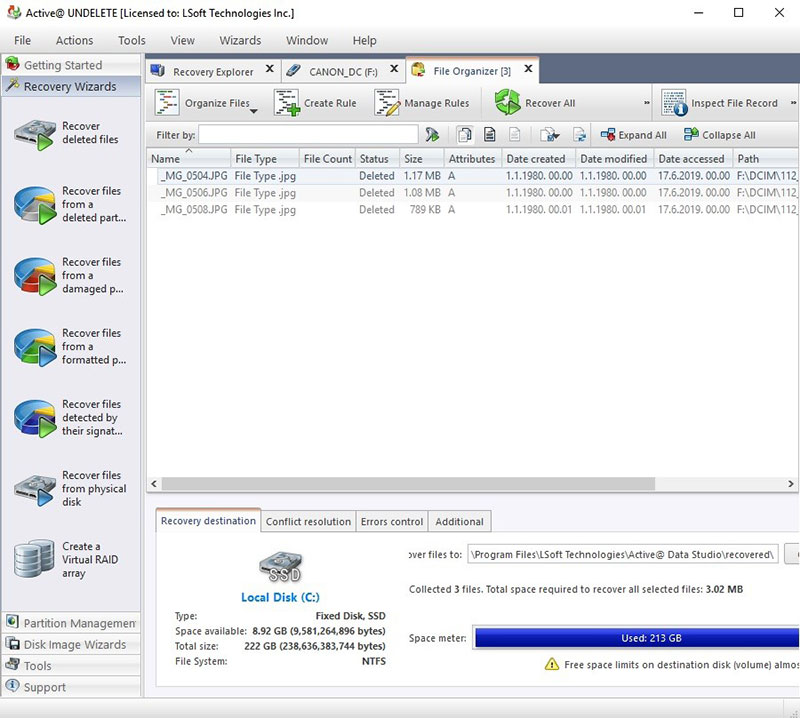
Task: Click the Inspect File Record icon
Action: (673, 103)
